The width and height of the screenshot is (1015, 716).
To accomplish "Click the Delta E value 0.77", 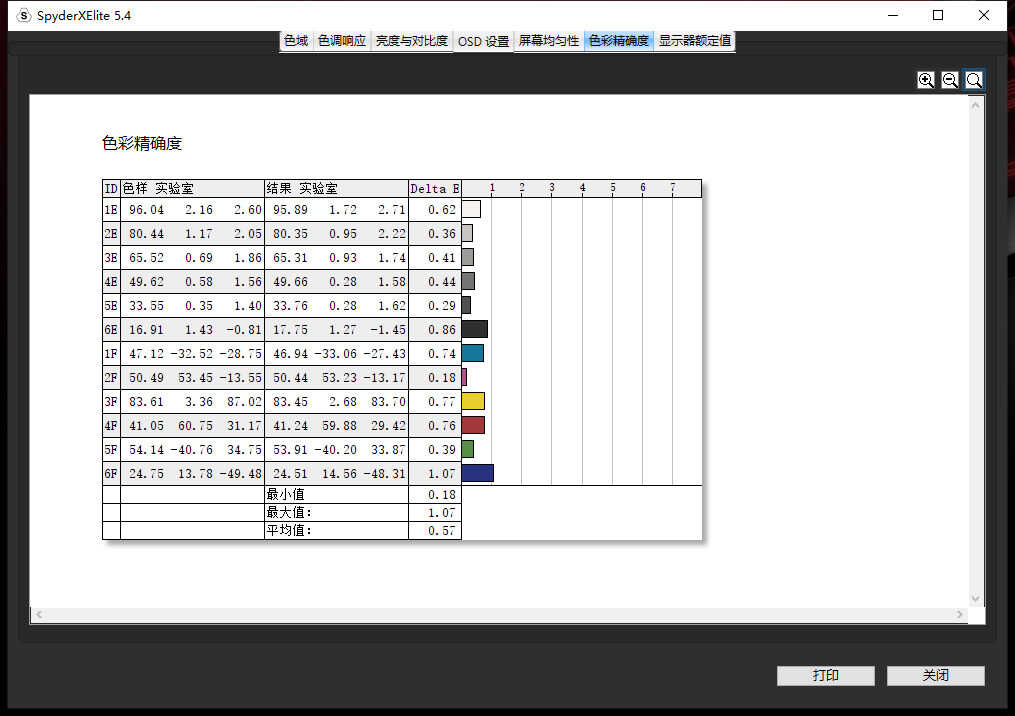I will coord(441,401).
